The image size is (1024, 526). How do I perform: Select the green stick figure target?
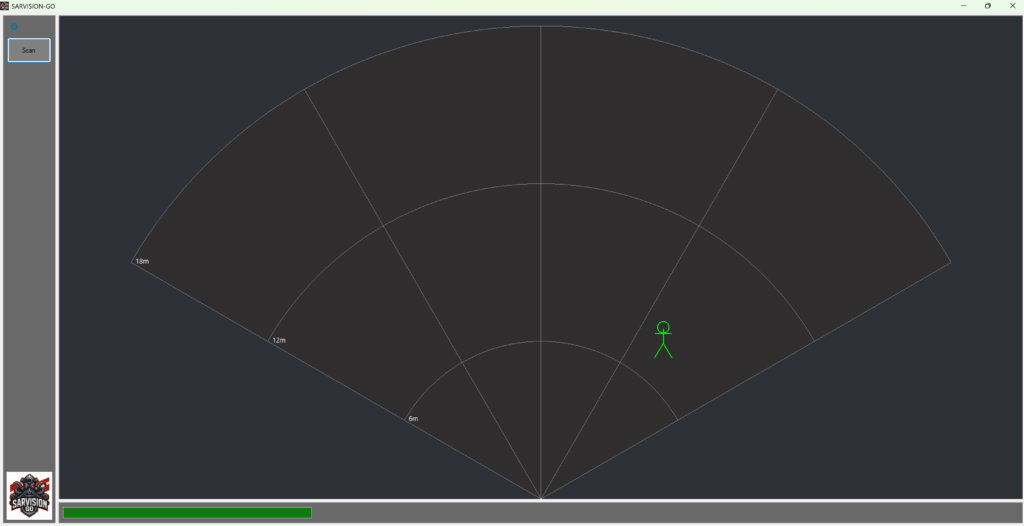(x=663, y=340)
